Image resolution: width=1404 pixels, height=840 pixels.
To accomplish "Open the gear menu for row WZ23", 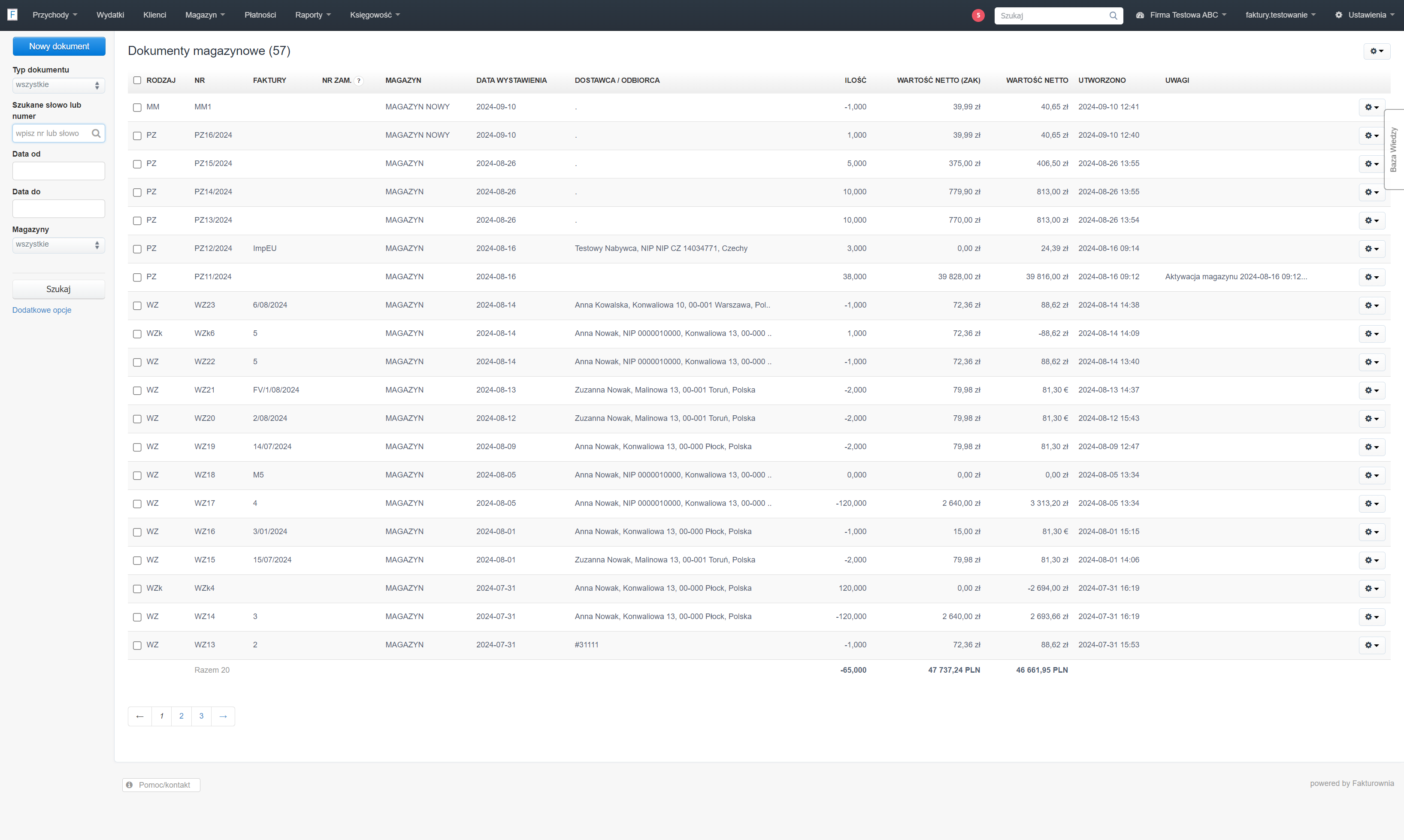I will pyautogui.click(x=1372, y=305).
